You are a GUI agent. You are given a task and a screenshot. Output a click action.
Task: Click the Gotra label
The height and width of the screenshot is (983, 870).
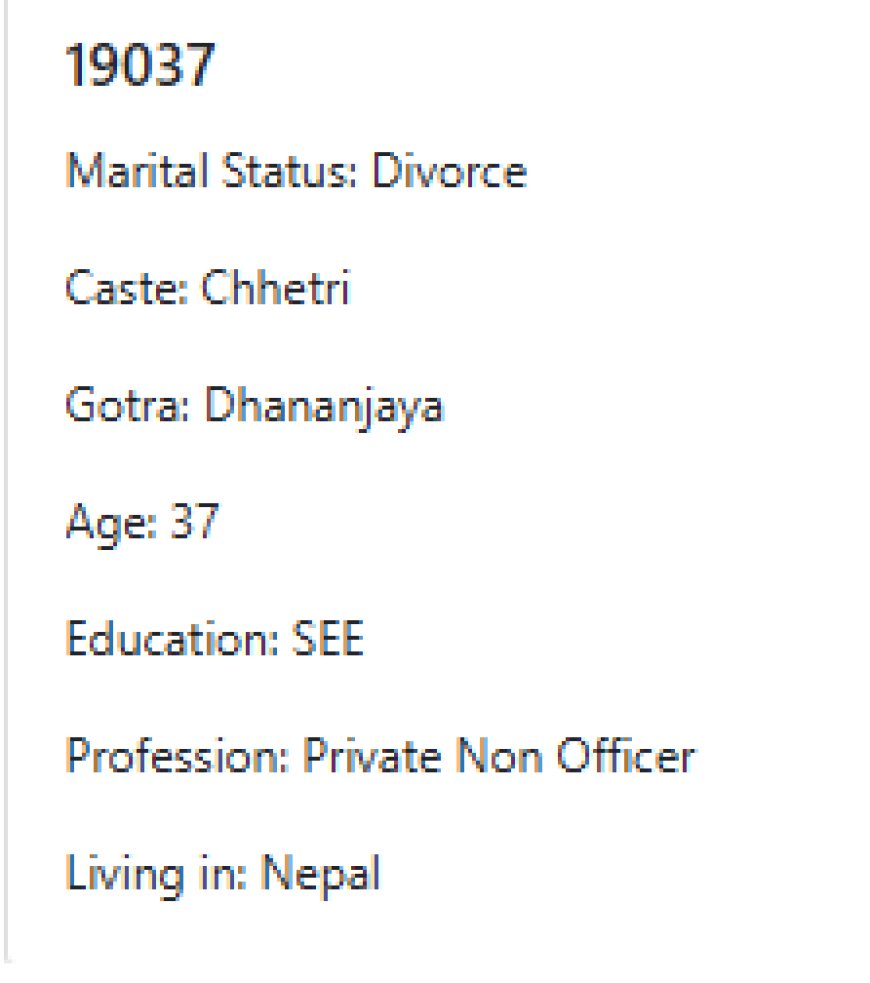click(129, 406)
